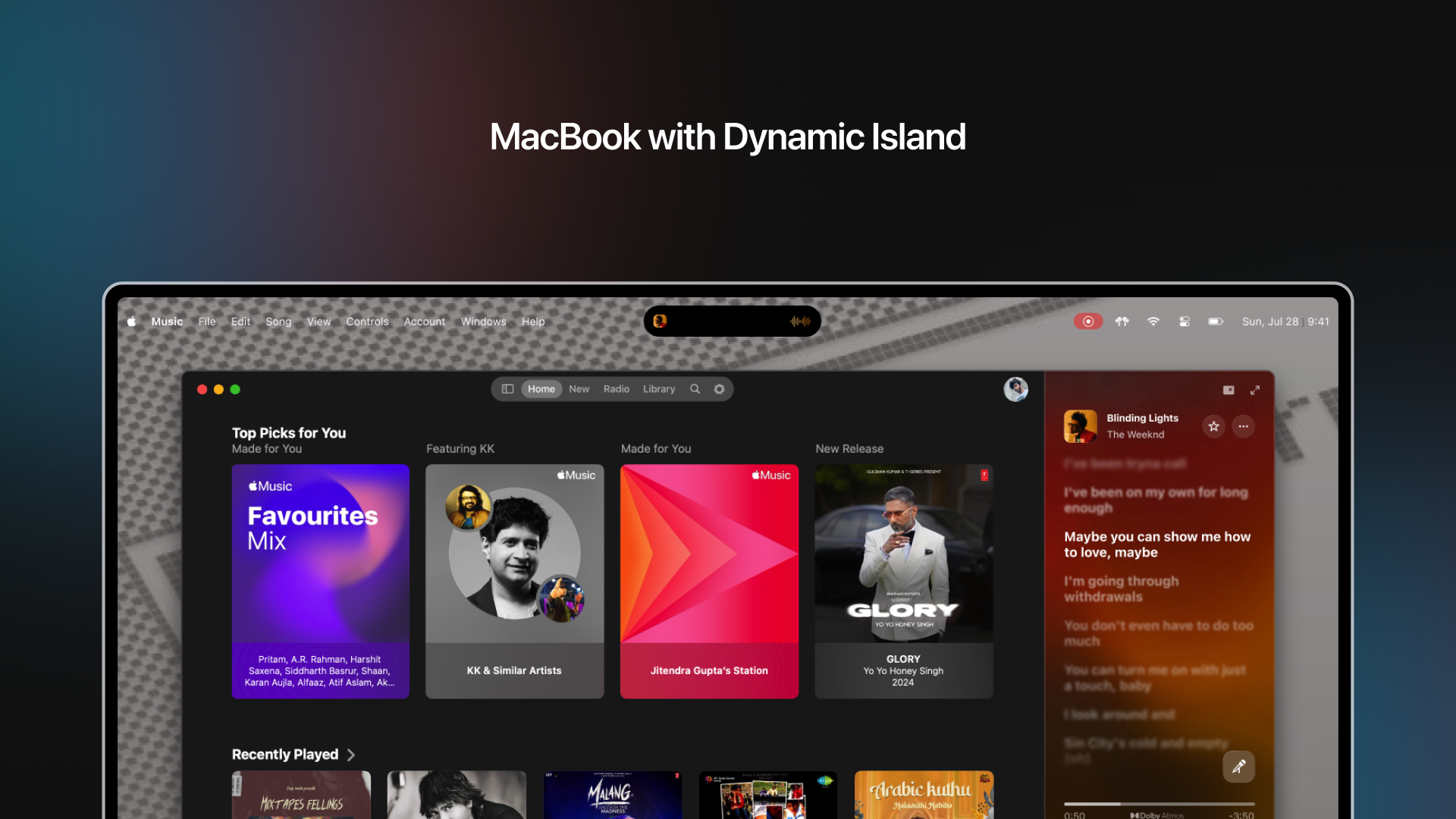
Task: Open settings gear in Music toolbar
Action: coord(719,389)
